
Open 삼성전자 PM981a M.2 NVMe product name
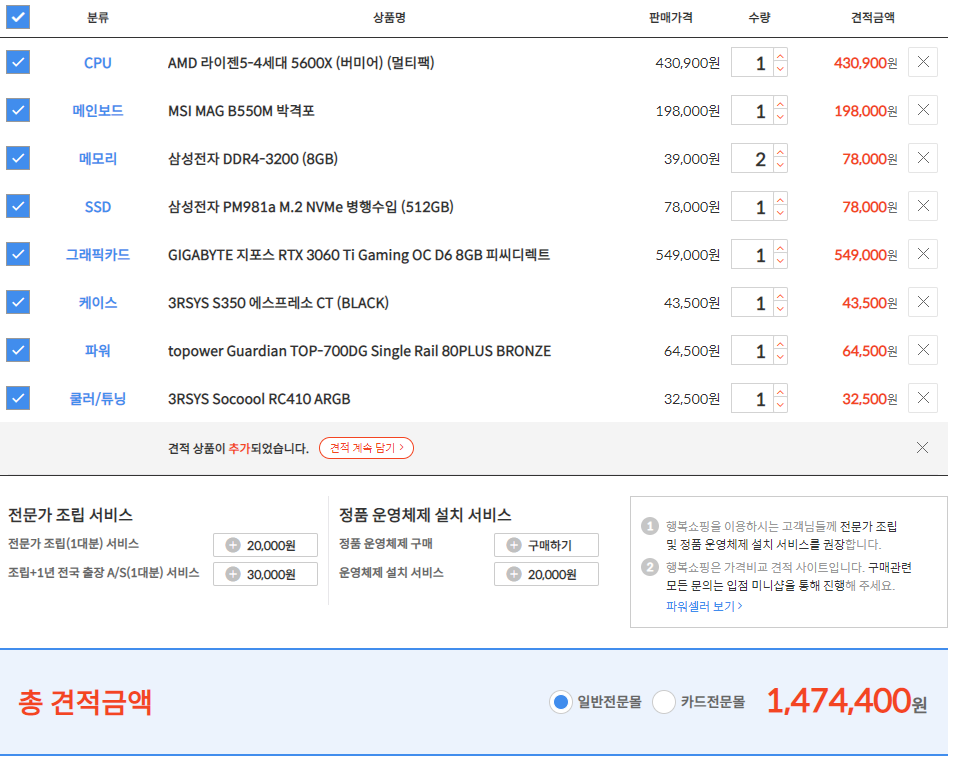(x=310, y=207)
